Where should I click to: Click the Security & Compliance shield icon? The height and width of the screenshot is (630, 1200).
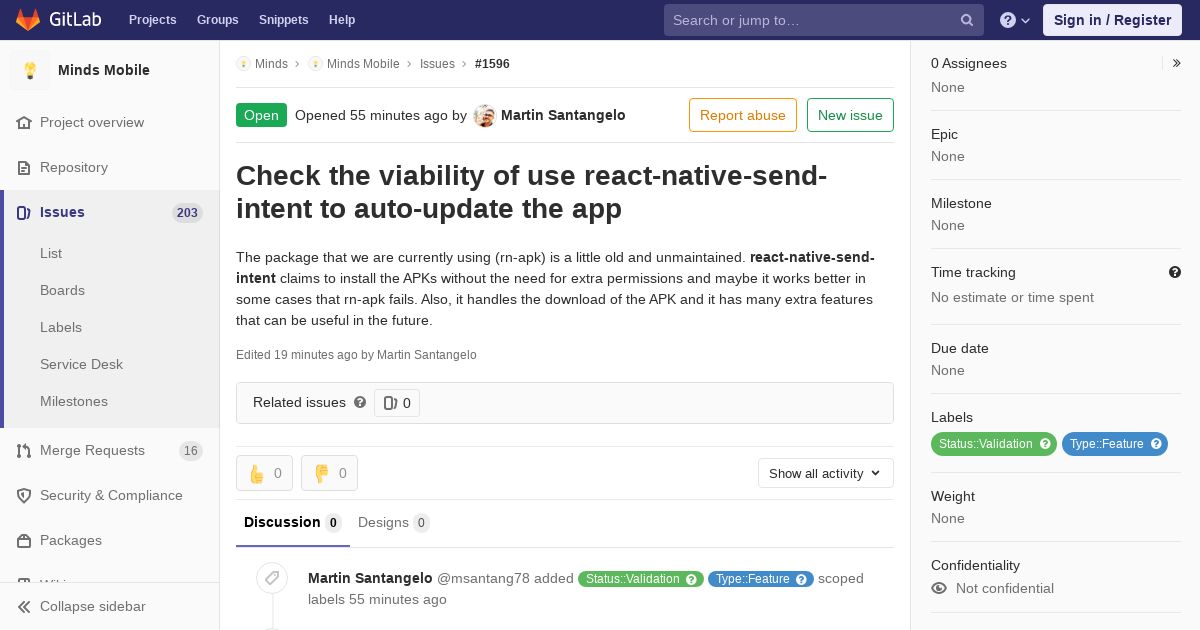point(24,495)
